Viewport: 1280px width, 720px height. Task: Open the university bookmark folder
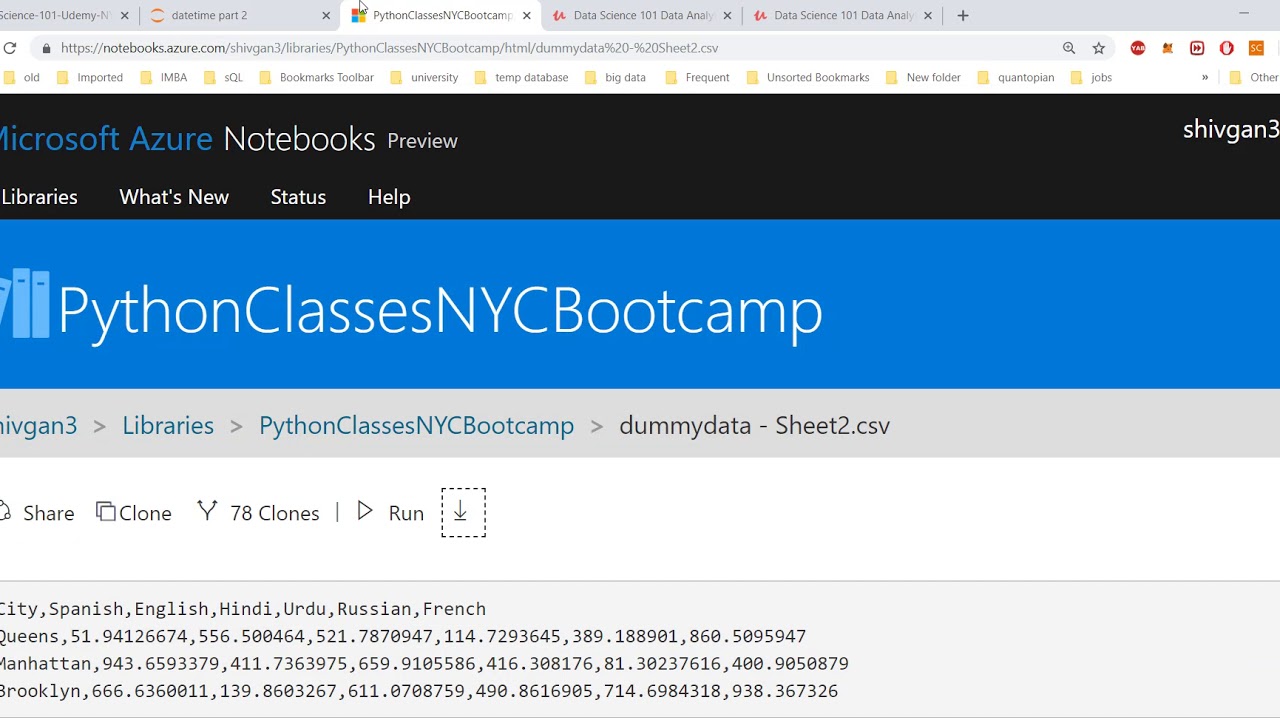click(424, 77)
